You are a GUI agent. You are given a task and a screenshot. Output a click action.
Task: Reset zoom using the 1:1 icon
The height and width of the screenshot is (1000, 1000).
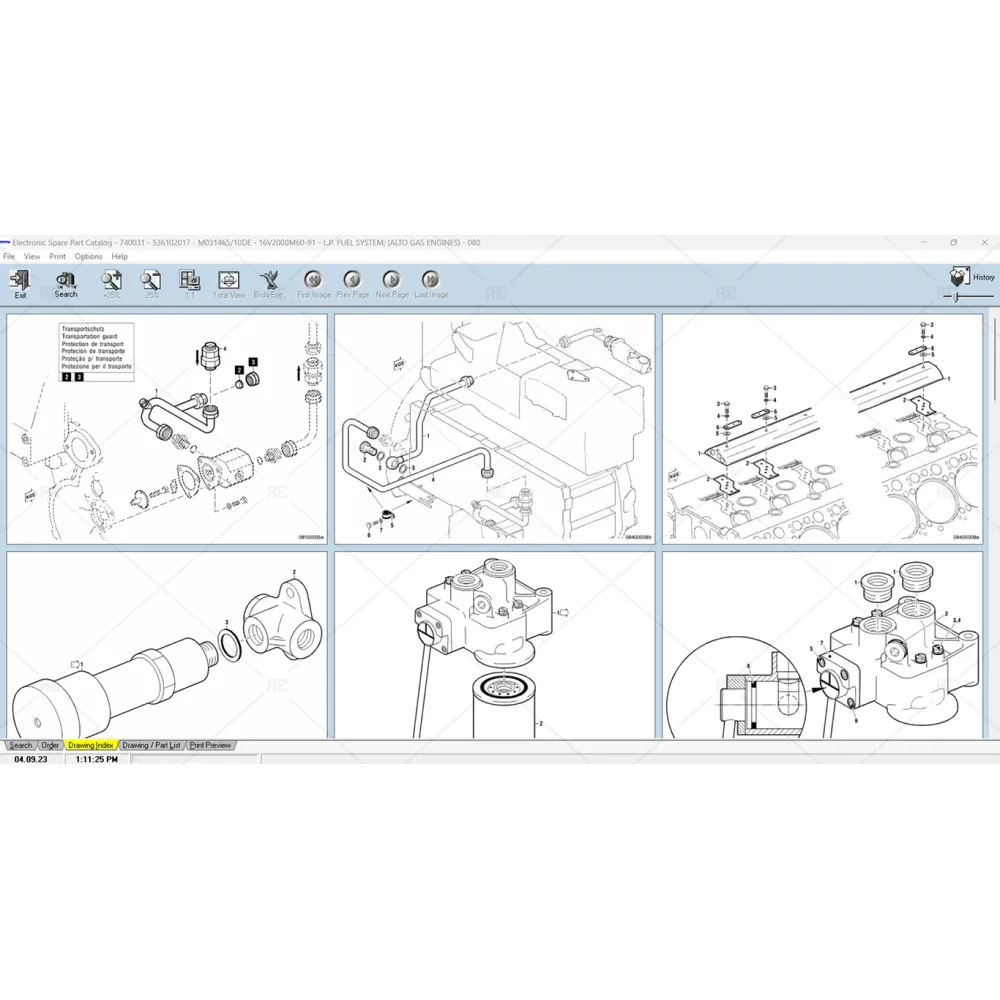190,280
